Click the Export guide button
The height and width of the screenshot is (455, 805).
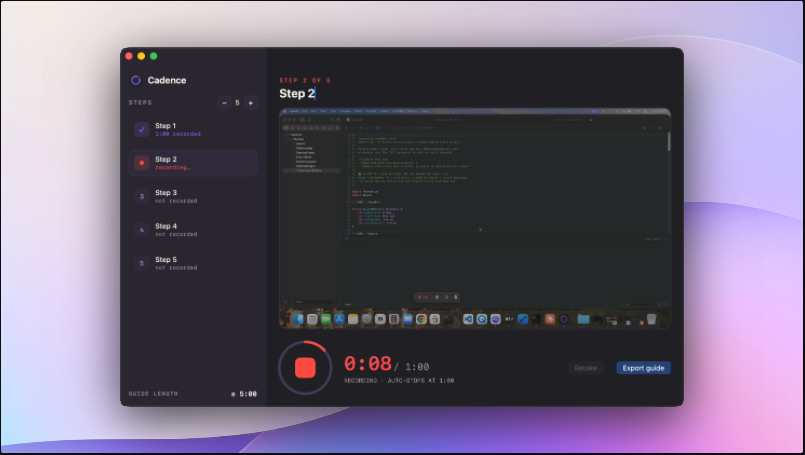(x=643, y=368)
